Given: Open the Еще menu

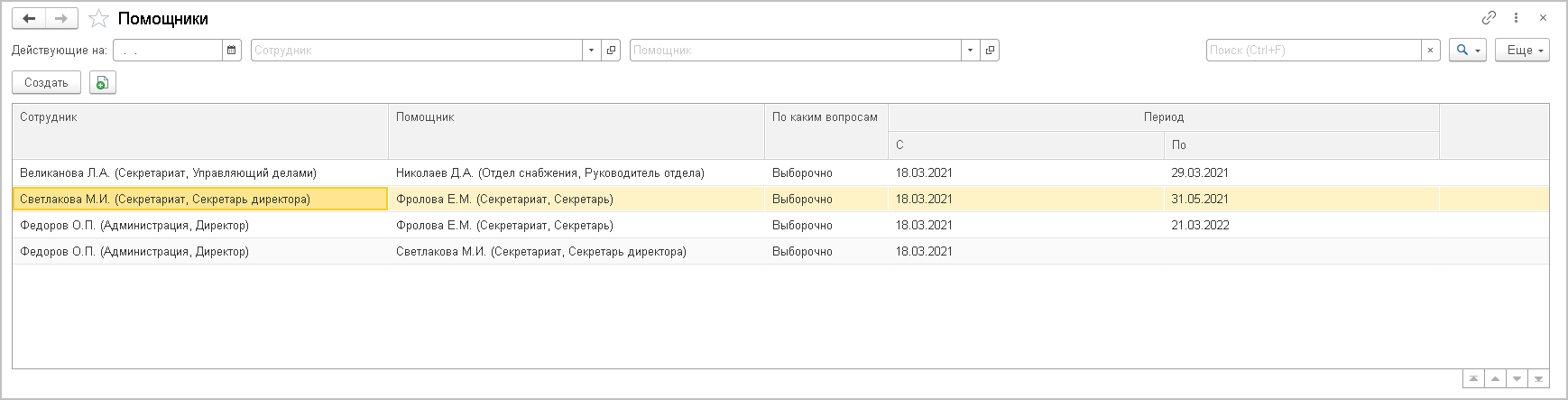Looking at the screenshot, I should pos(1522,51).
